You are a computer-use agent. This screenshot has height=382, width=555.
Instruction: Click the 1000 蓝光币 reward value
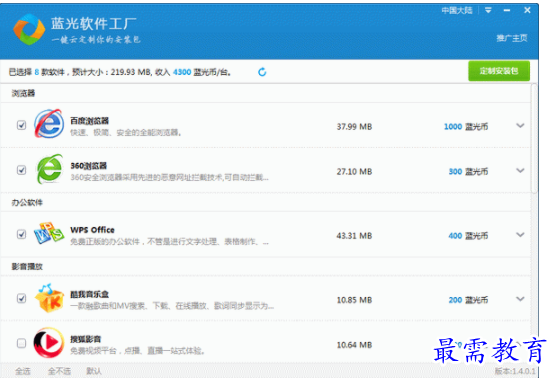click(x=466, y=127)
